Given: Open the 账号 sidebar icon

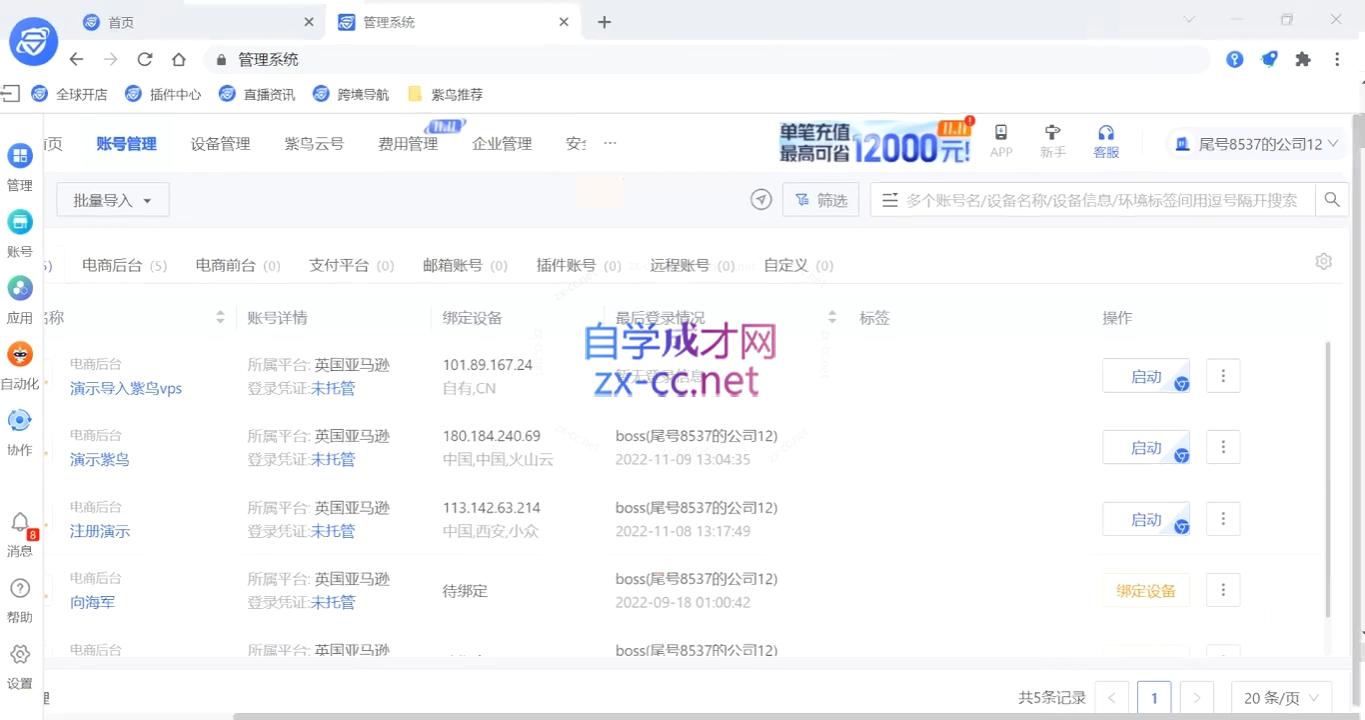Looking at the screenshot, I should 20,222.
